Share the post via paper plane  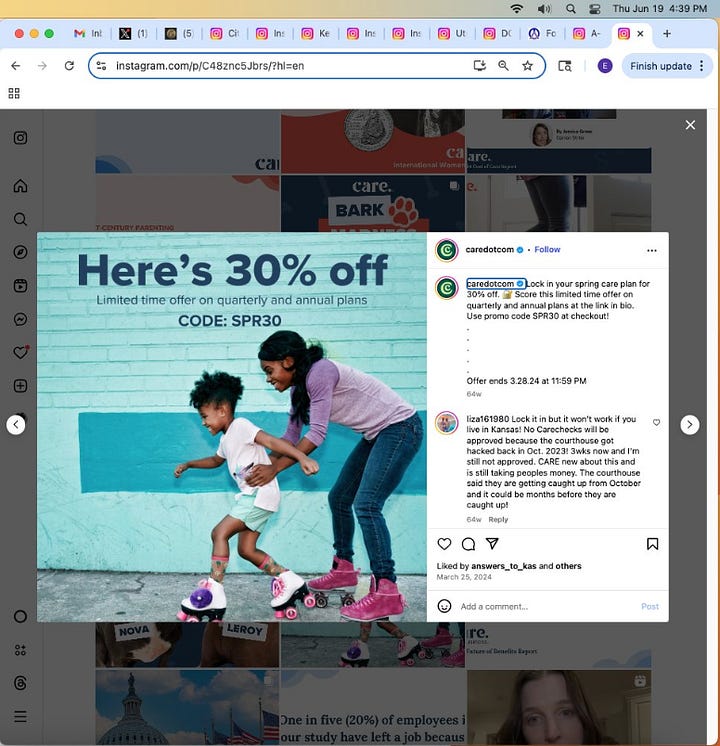click(x=492, y=543)
